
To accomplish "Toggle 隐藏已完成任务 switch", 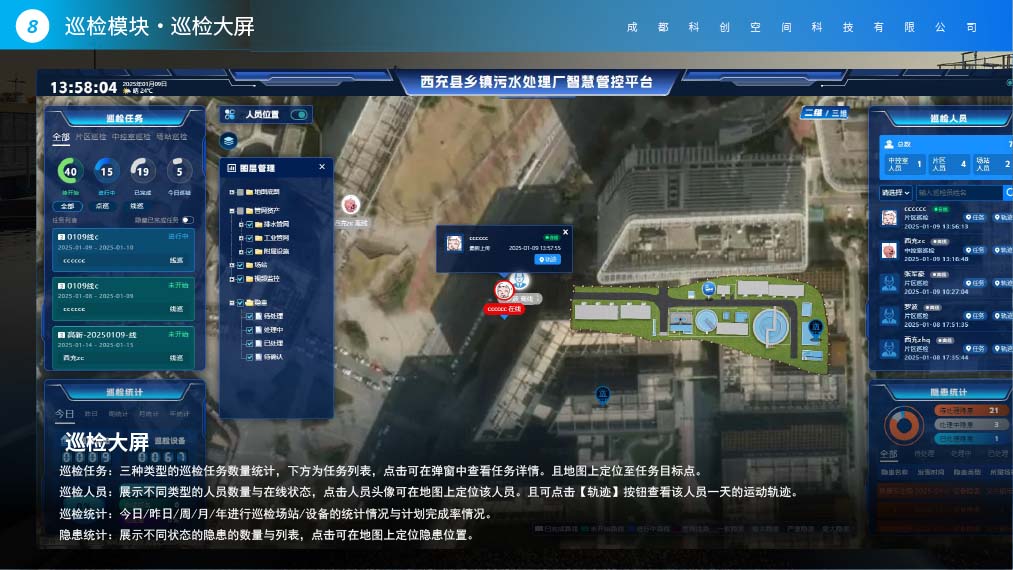I will click(x=186, y=220).
